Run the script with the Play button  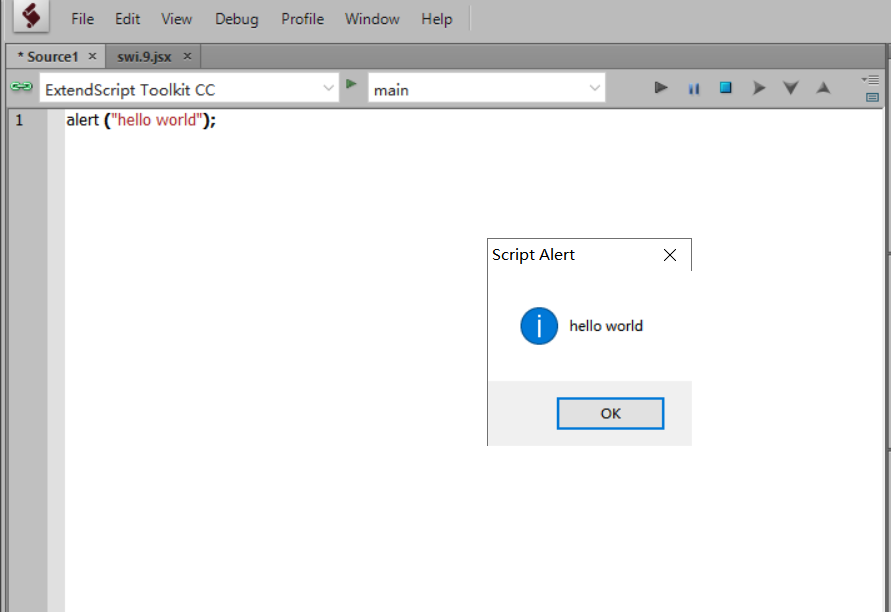pos(661,88)
